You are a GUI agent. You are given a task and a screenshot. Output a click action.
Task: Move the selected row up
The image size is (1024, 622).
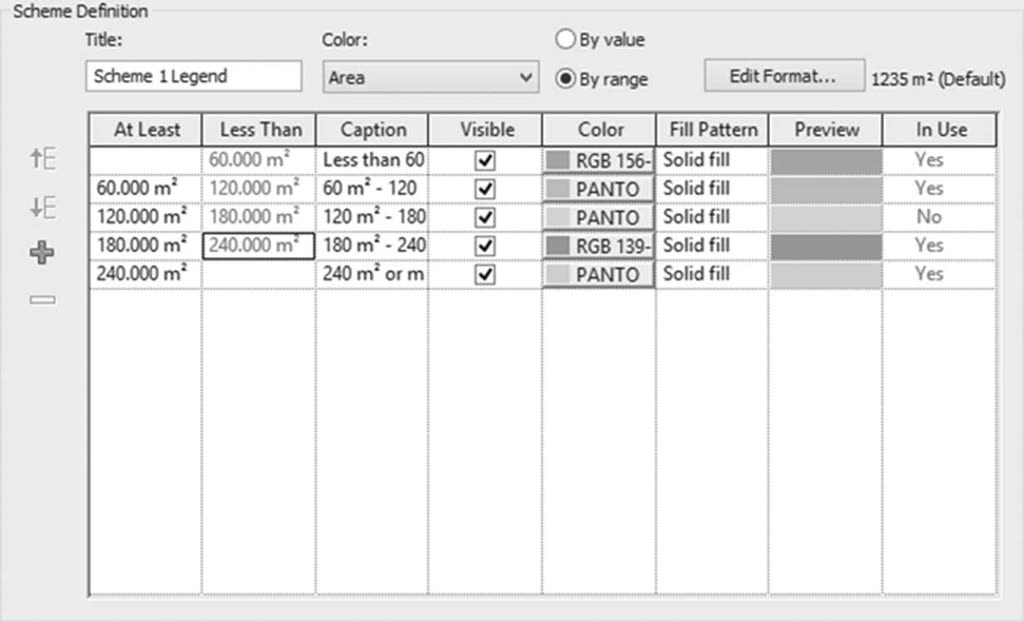(x=43, y=159)
